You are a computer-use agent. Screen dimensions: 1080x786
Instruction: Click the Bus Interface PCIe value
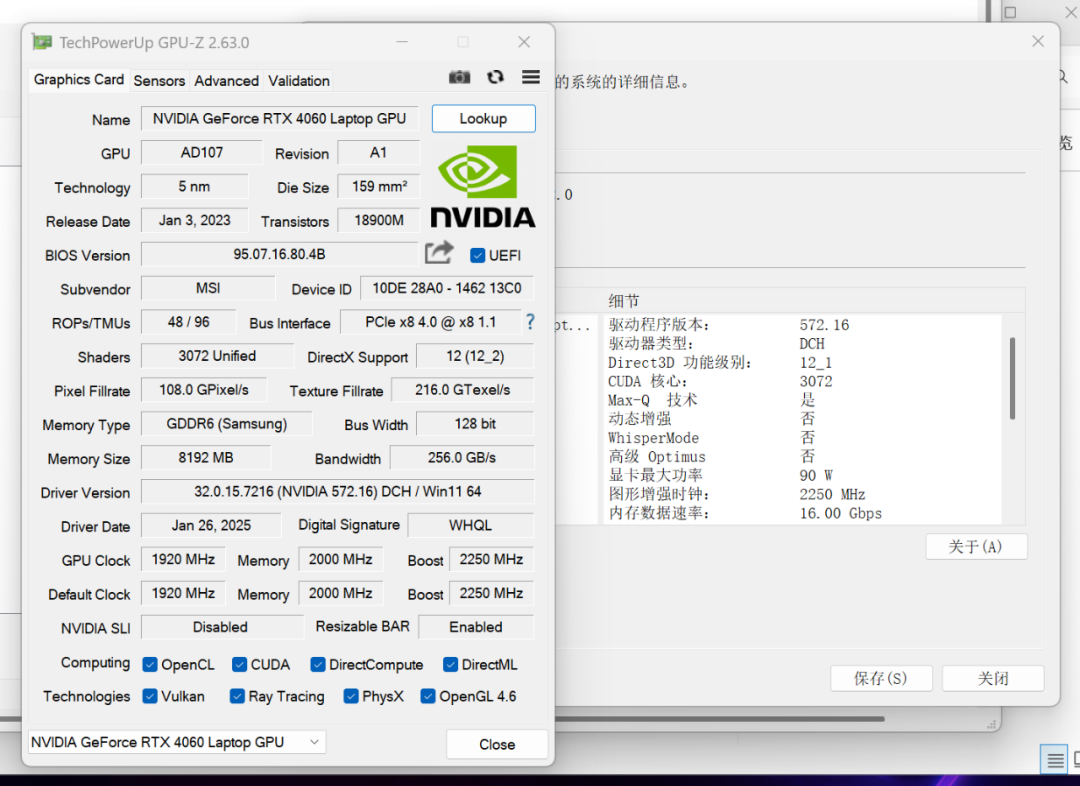tap(430, 322)
